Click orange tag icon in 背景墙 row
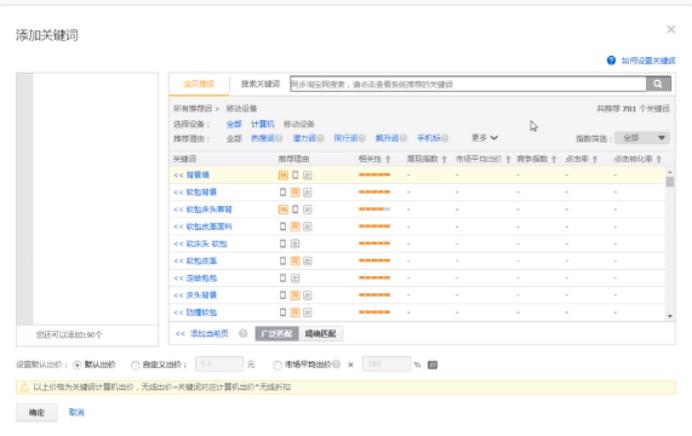Viewport: 692px width, 436px height. pos(283,175)
